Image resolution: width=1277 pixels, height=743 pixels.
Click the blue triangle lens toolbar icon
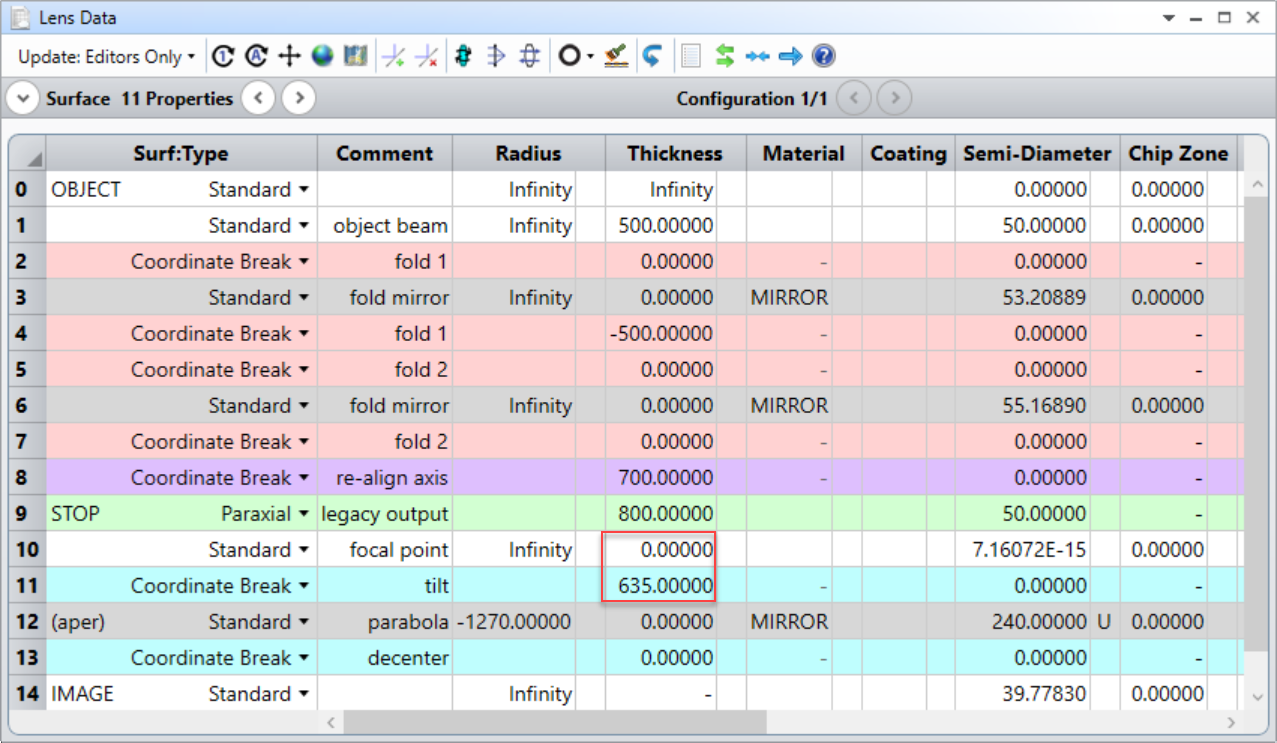click(496, 57)
